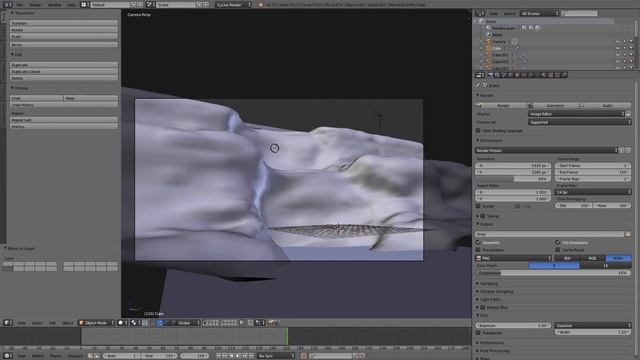Toggle the Border checkbox
This screenshot has height=360, width=640.
[x=478, y=206]
